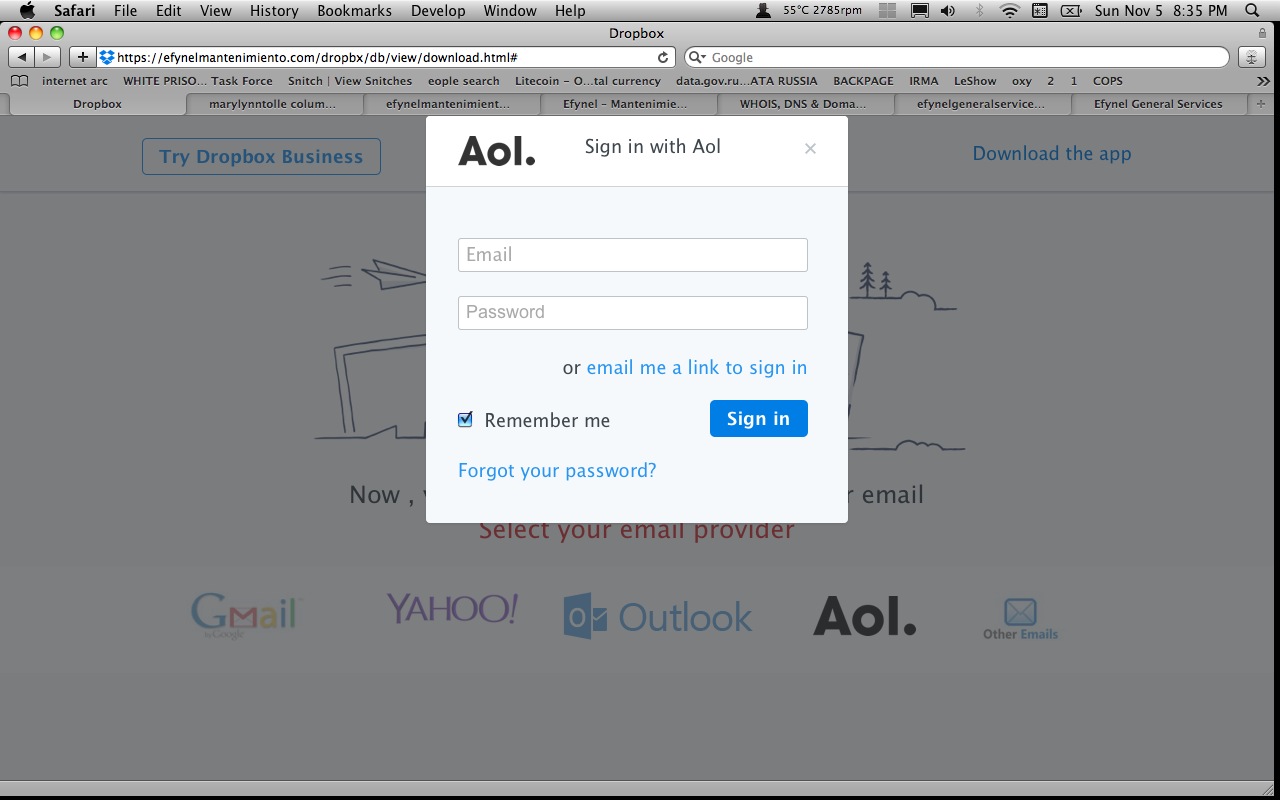
Task: Open the Google search engine dropdown
Action: point(698,58)
